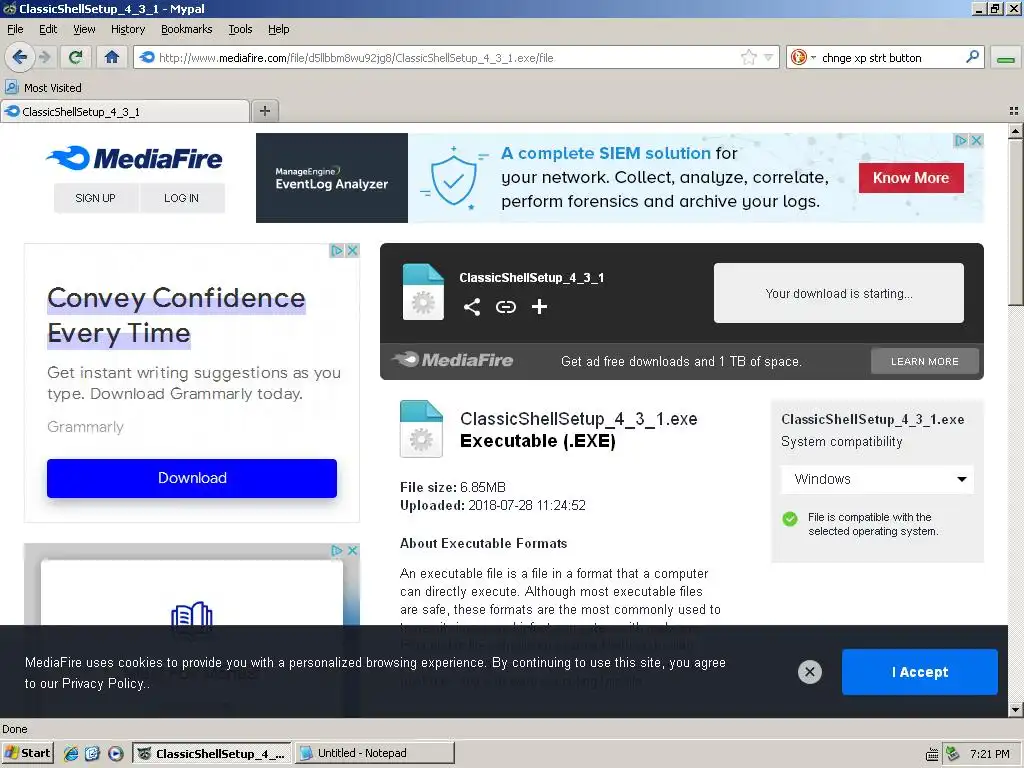This screenshot has width=1024, height=768.
Task: Click the MediaFire logo
Action: tap(134, 158)
